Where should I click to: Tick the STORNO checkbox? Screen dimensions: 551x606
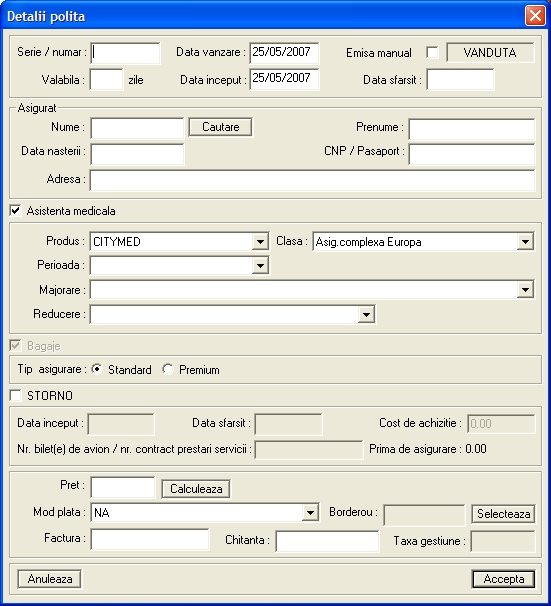[x=15, y=395]
